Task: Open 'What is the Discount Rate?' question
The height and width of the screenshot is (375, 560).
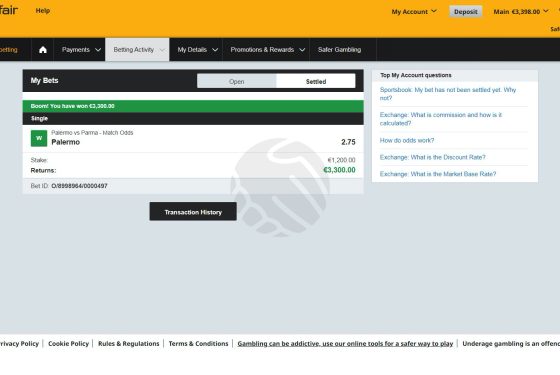Action: (x=432, y=157)
